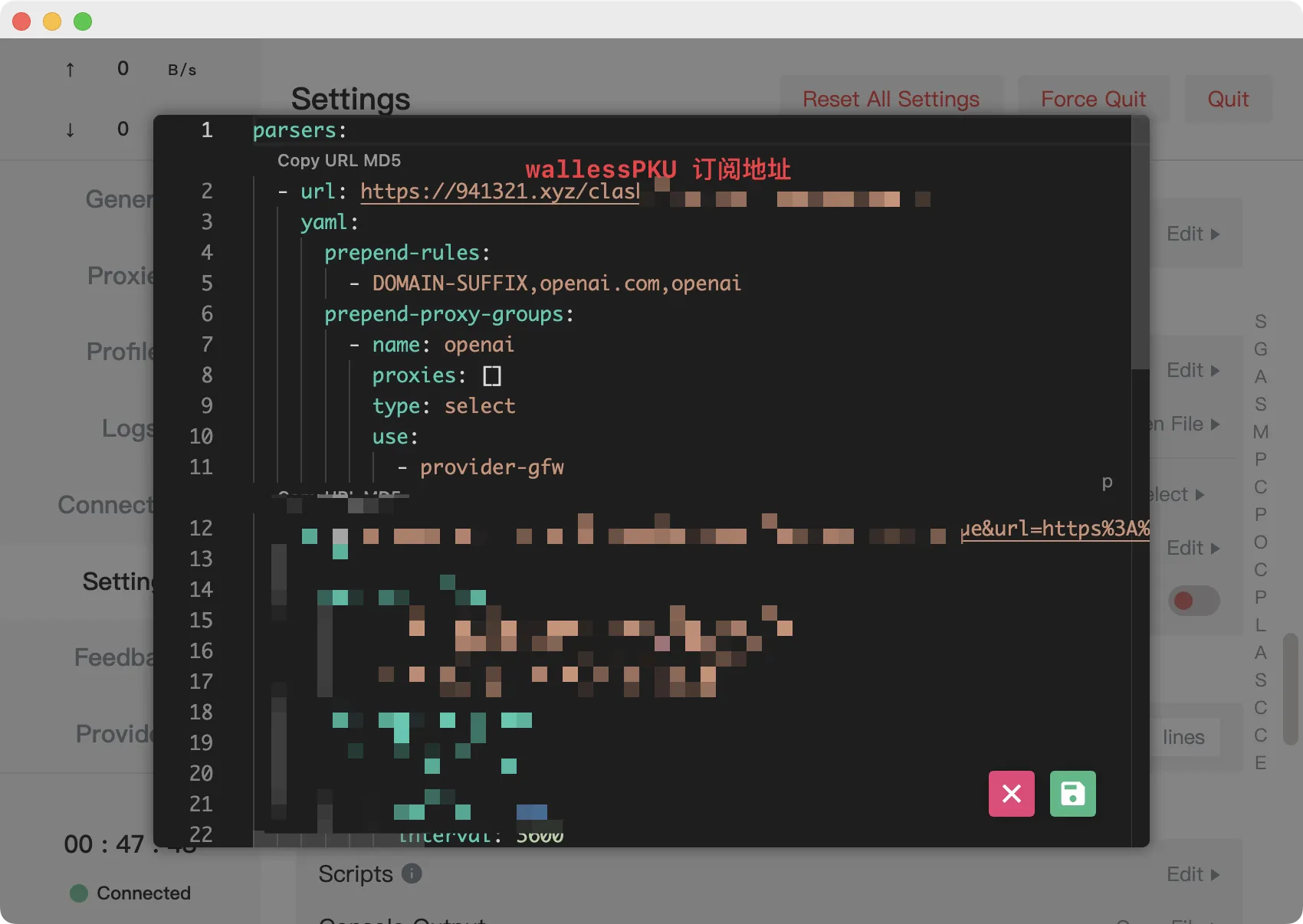
Task: Open the Feedback tab
Action: point(114,657)
